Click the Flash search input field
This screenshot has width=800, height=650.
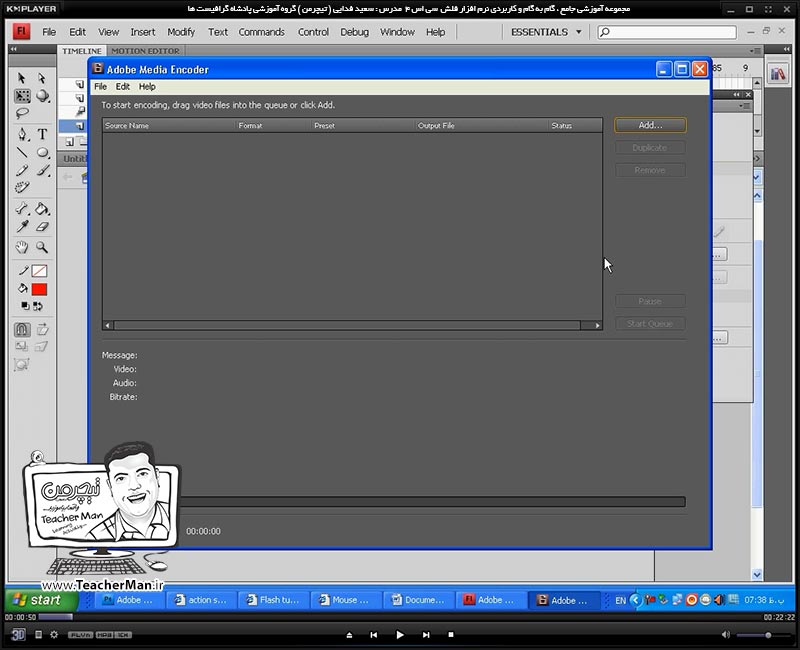point(667,32)
